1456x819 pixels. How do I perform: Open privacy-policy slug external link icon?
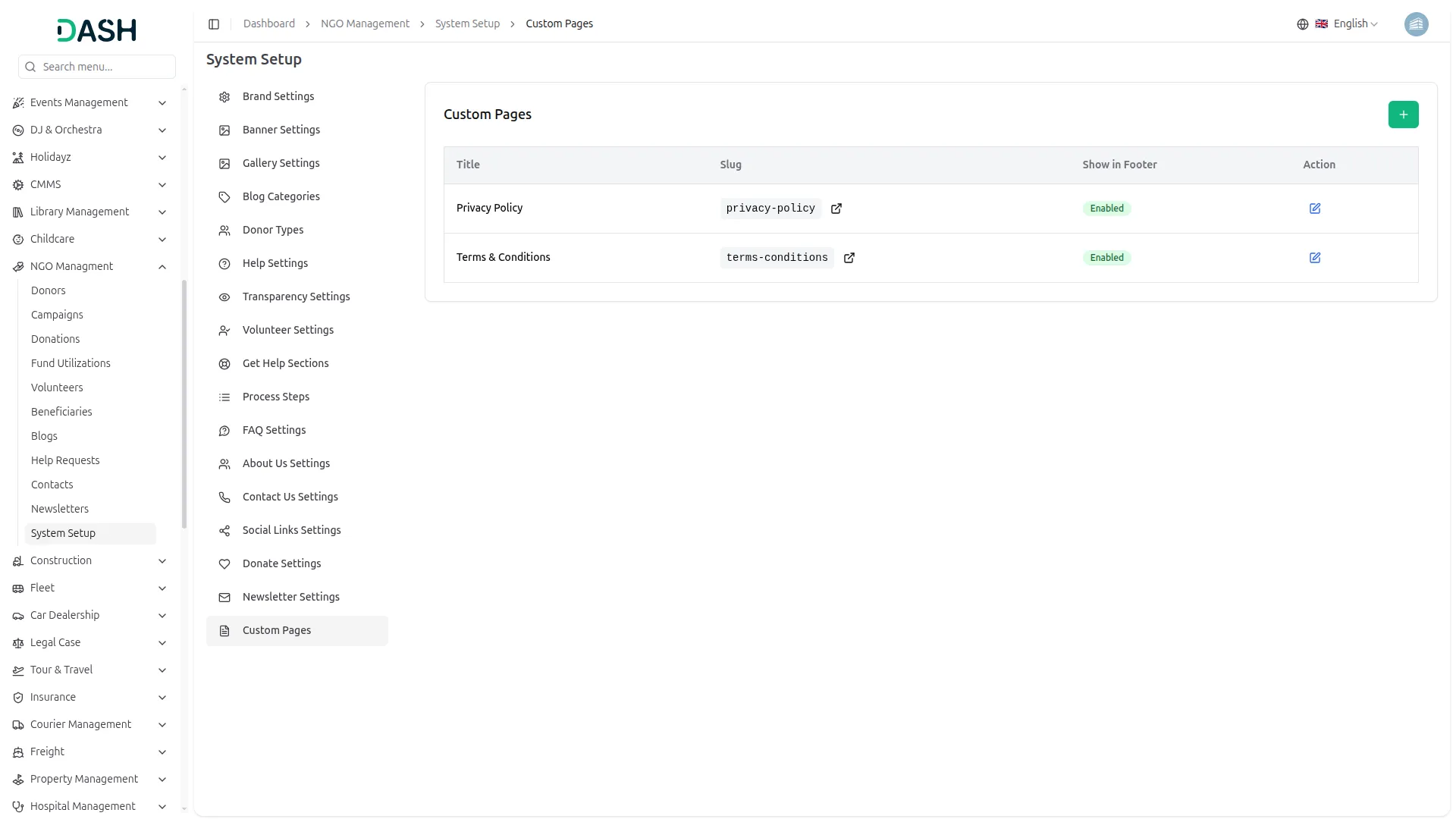pyautogui.click(x=836, y=209)
